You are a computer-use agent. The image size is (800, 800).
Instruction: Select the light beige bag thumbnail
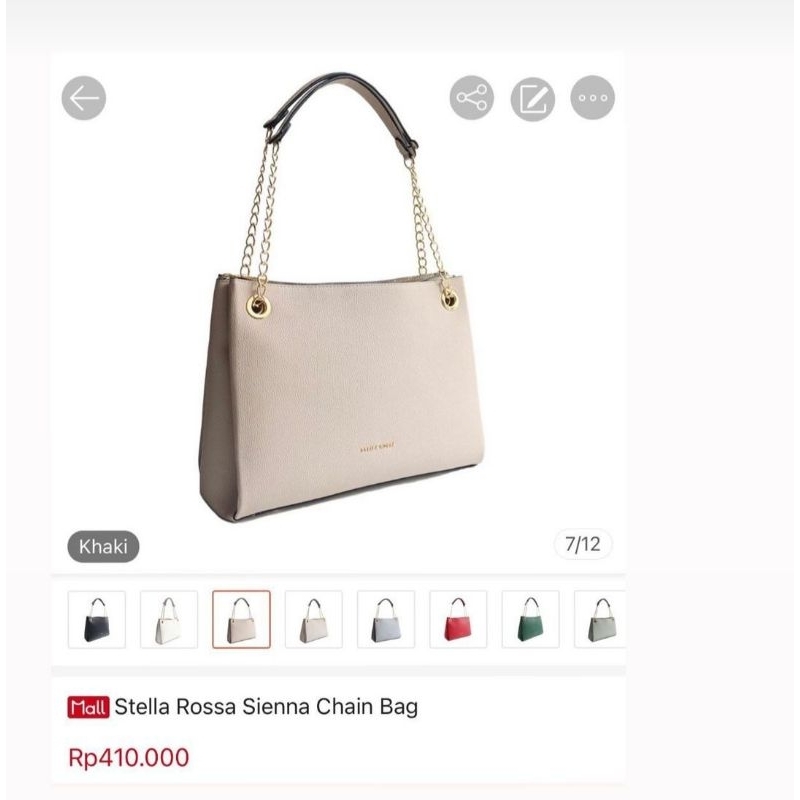pos(314,619)
